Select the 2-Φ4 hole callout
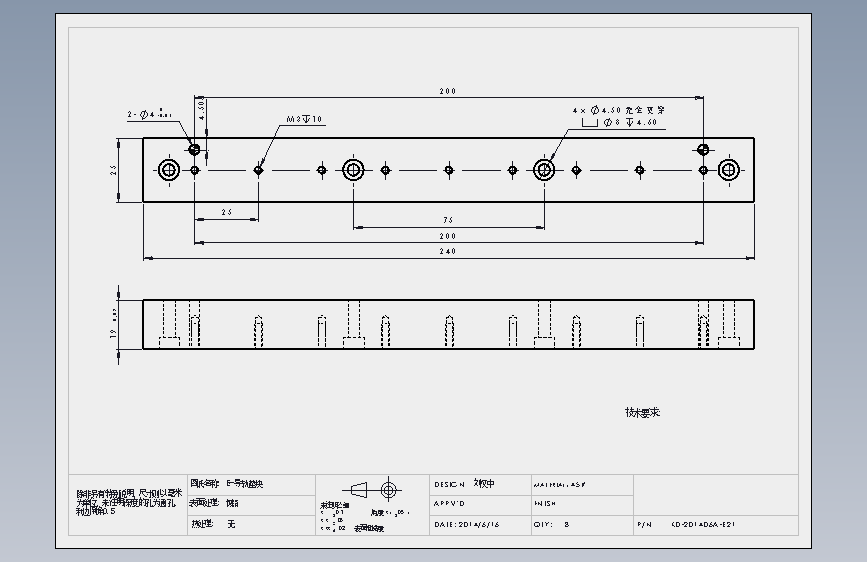867x562 pixels. pyautogui.click(x=150, y=115)
